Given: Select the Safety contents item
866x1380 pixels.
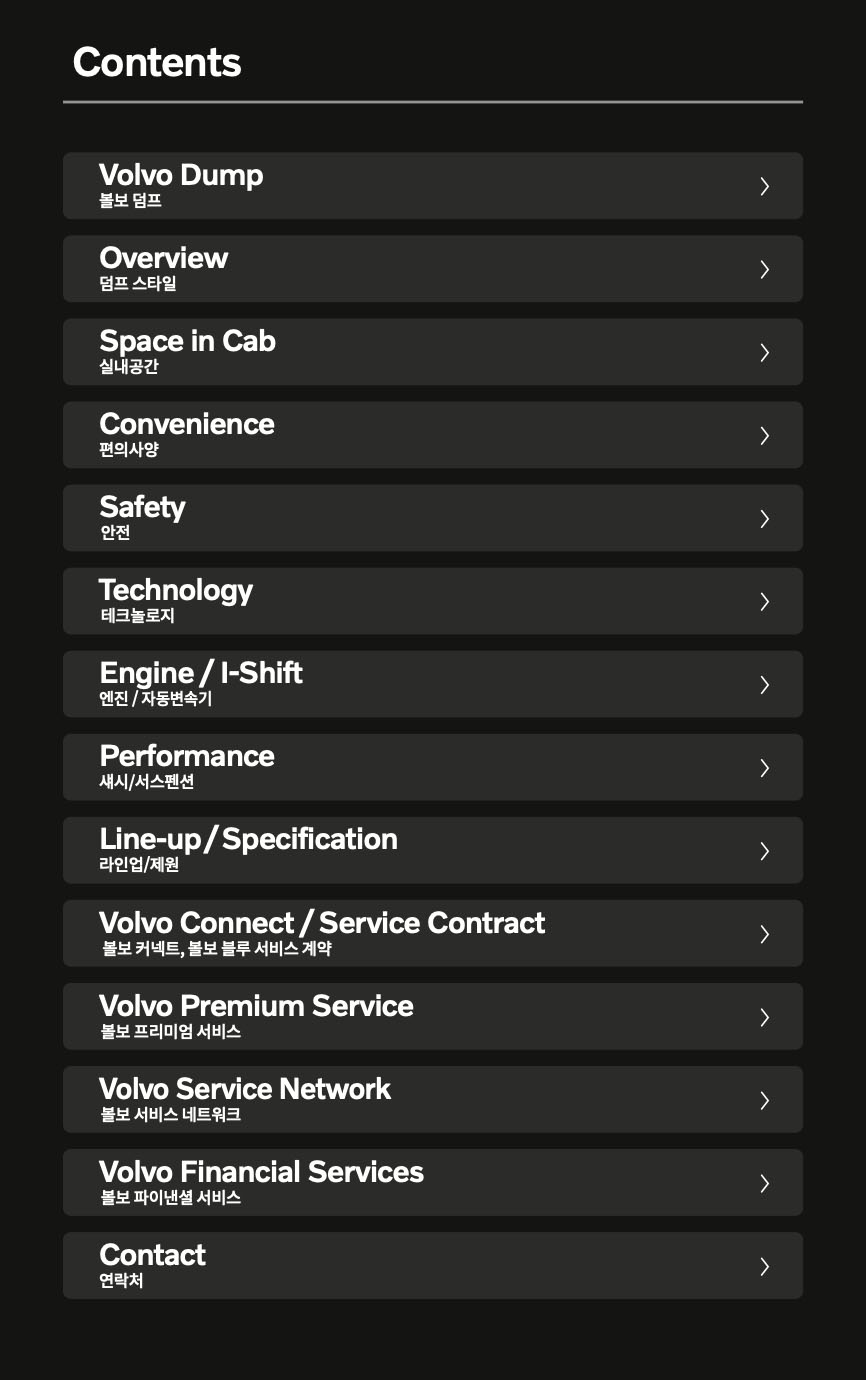Looking at the screenshot, I should (x=142, y=508).
